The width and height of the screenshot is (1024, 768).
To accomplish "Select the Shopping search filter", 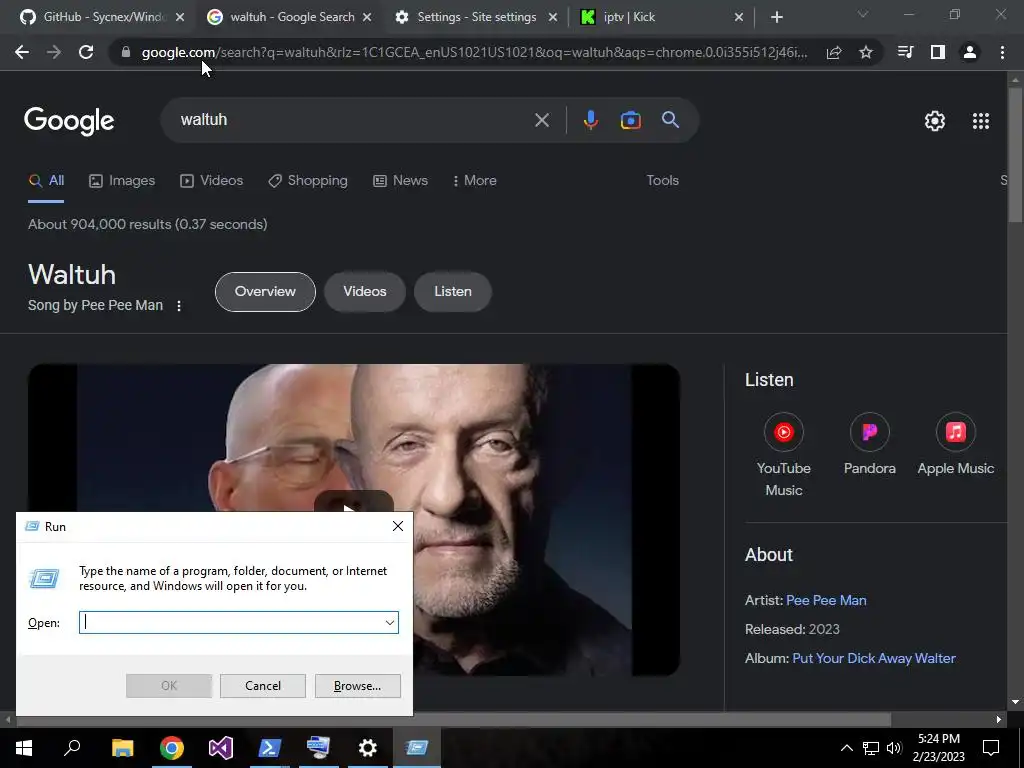I will click(308, 181).
